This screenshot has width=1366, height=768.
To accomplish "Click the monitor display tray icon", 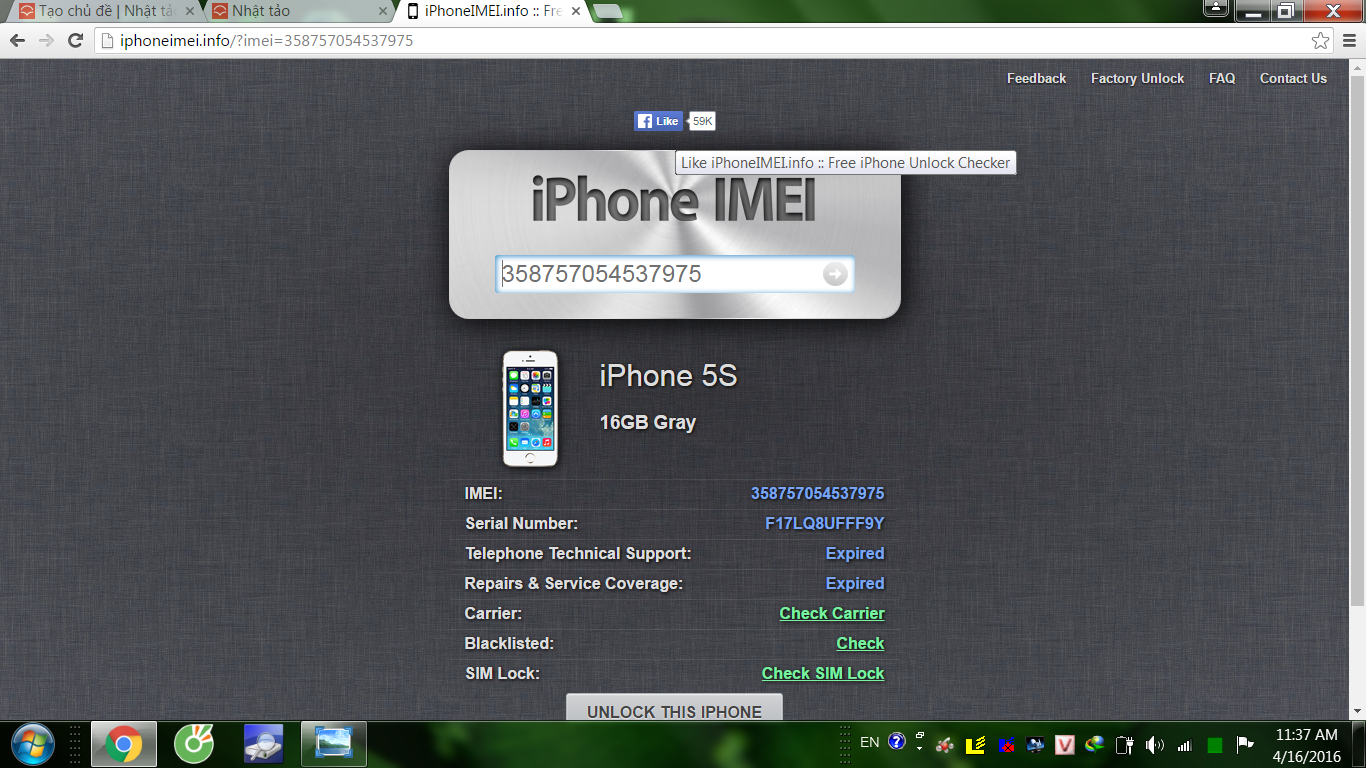I will pos(1036,744).
